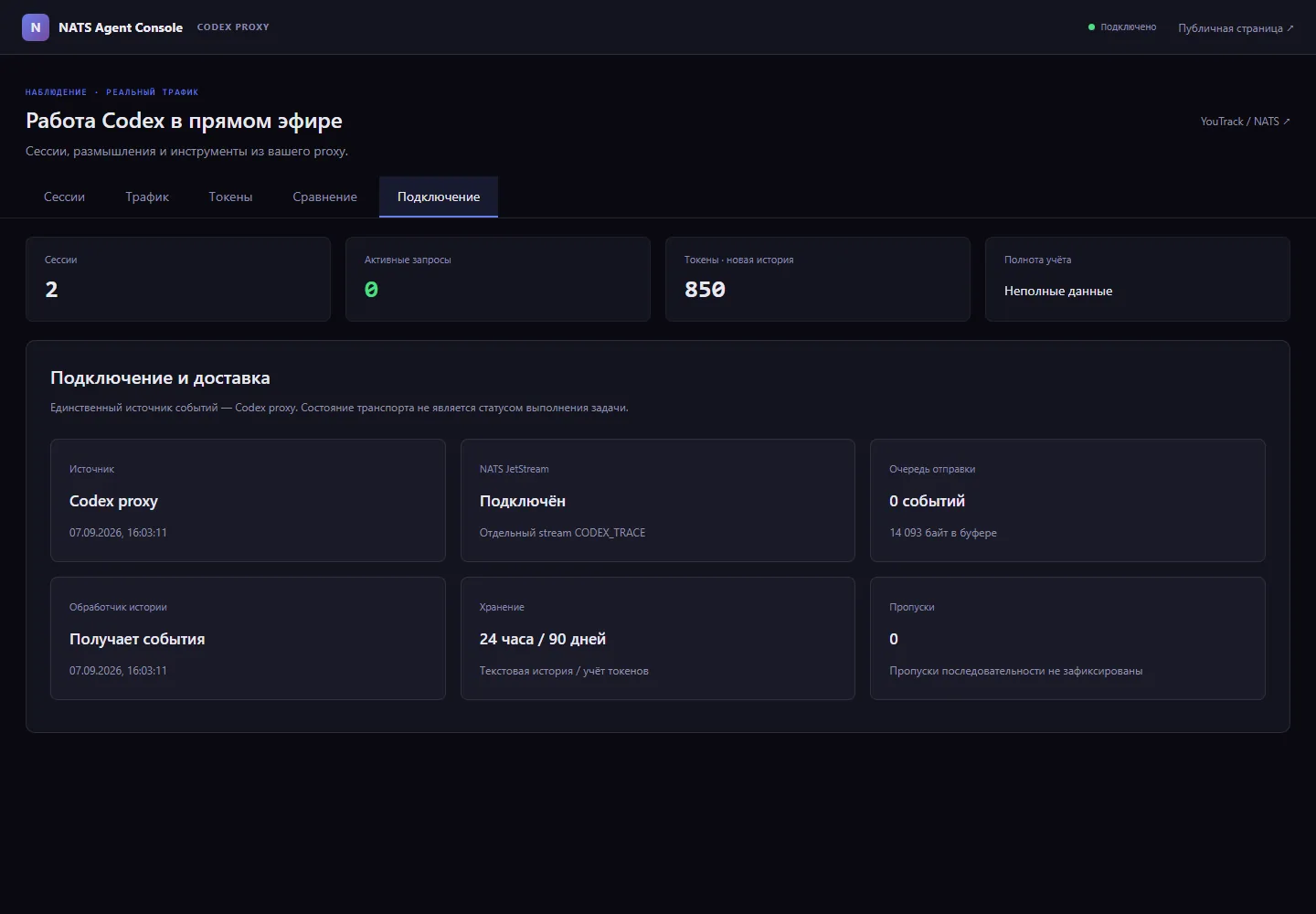Image resolution: width=1316 pixels, height=914 pixels.
Task: Open the Публичная страница link
Action: coord(1236,28)
